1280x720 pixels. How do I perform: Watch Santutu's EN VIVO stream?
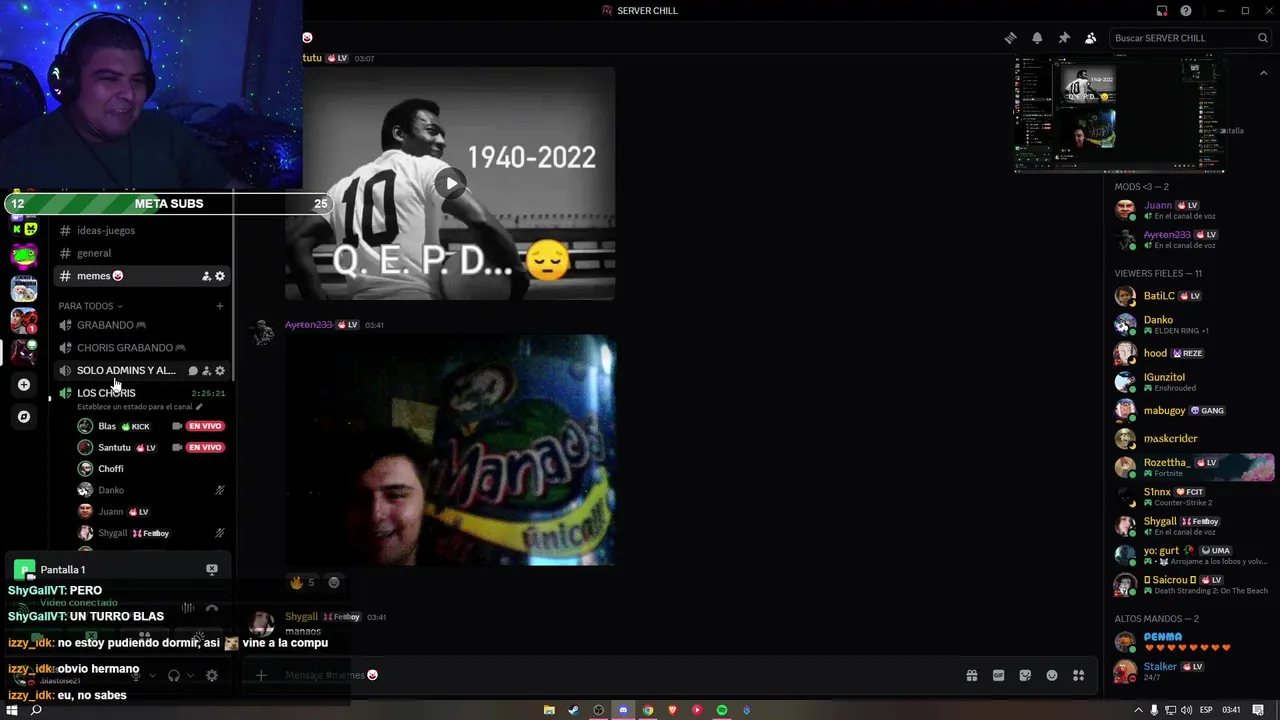click(205, 448)
